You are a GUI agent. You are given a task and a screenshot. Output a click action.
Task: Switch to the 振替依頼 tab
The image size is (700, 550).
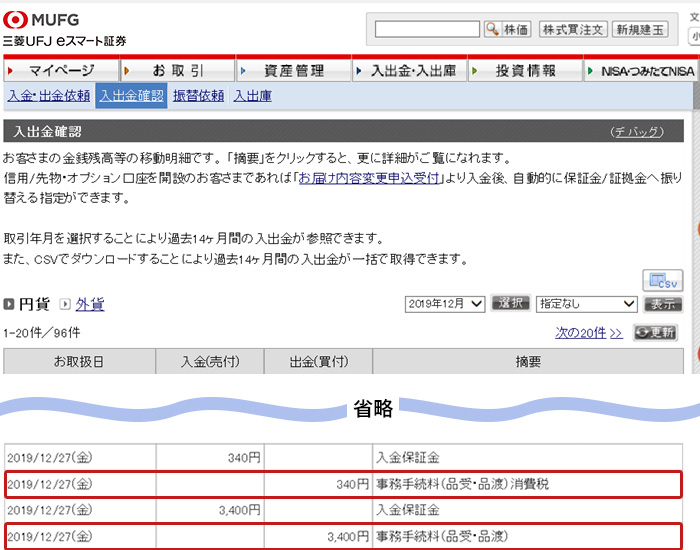pos(198,96)
